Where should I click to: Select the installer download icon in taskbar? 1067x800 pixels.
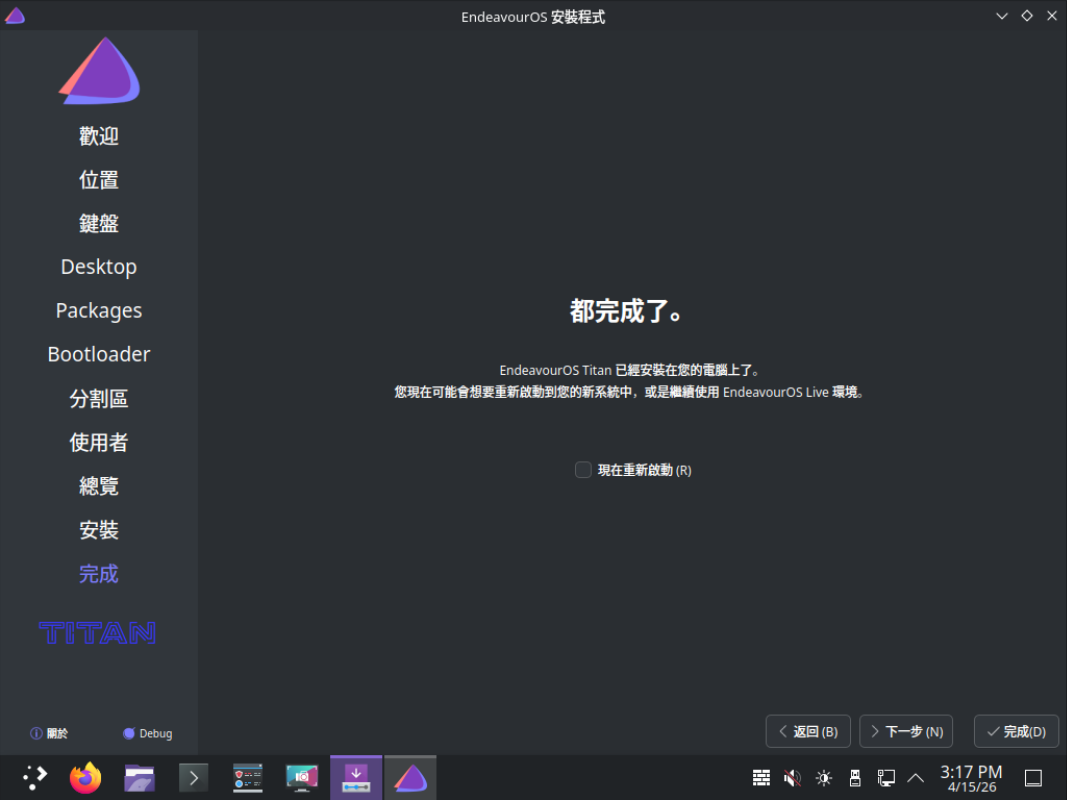(x=356, y=777)
